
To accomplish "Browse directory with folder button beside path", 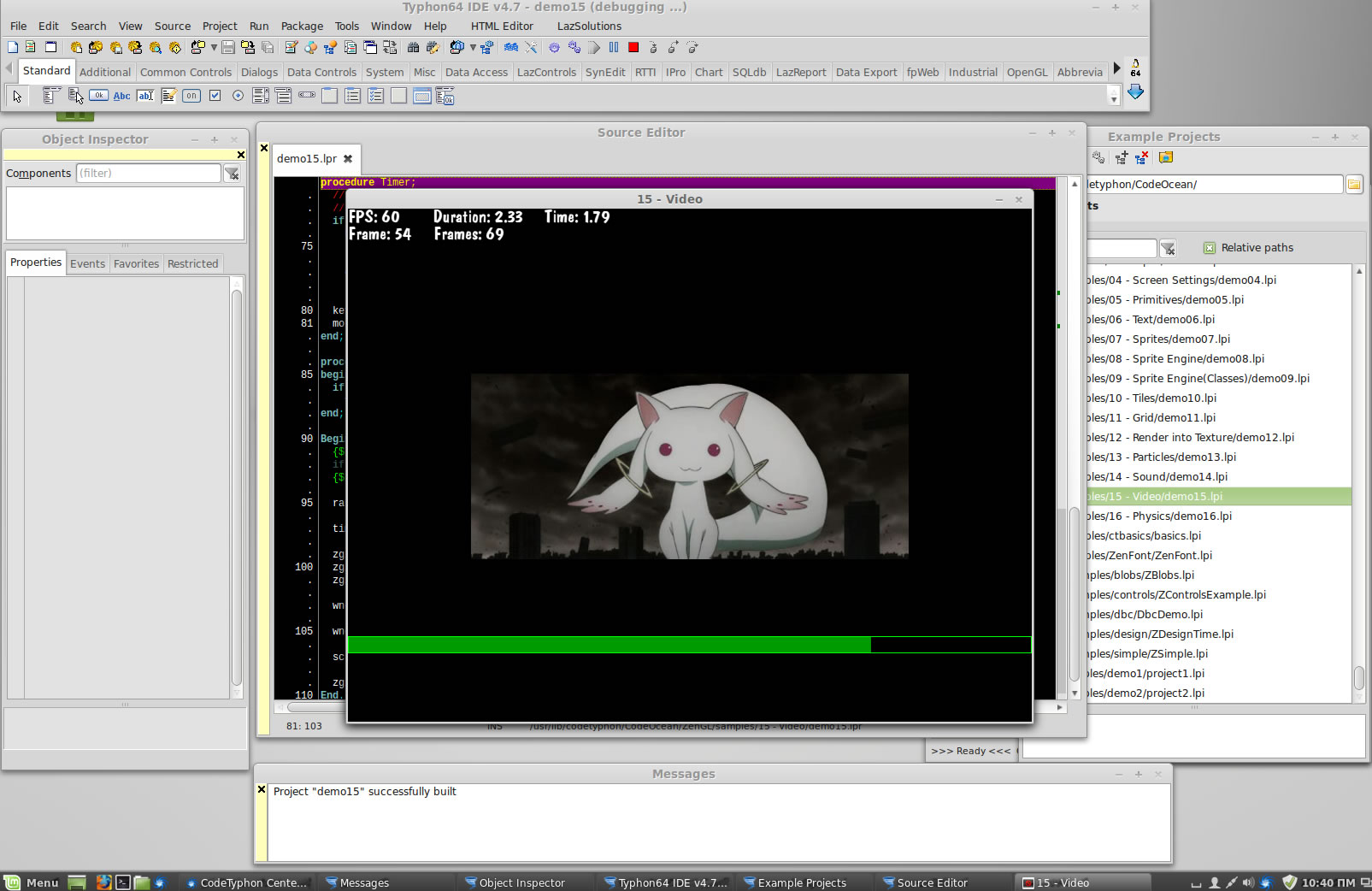I will [x=1354, y=184].
